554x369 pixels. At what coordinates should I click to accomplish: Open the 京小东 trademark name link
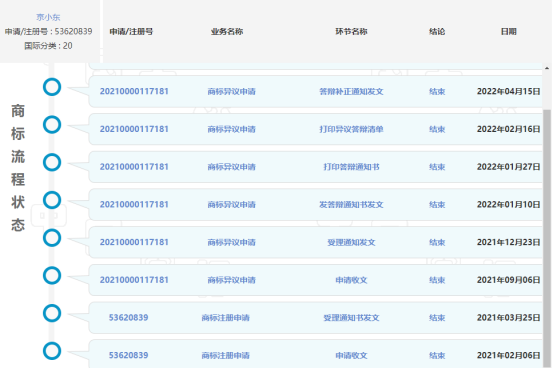point(48,17)
